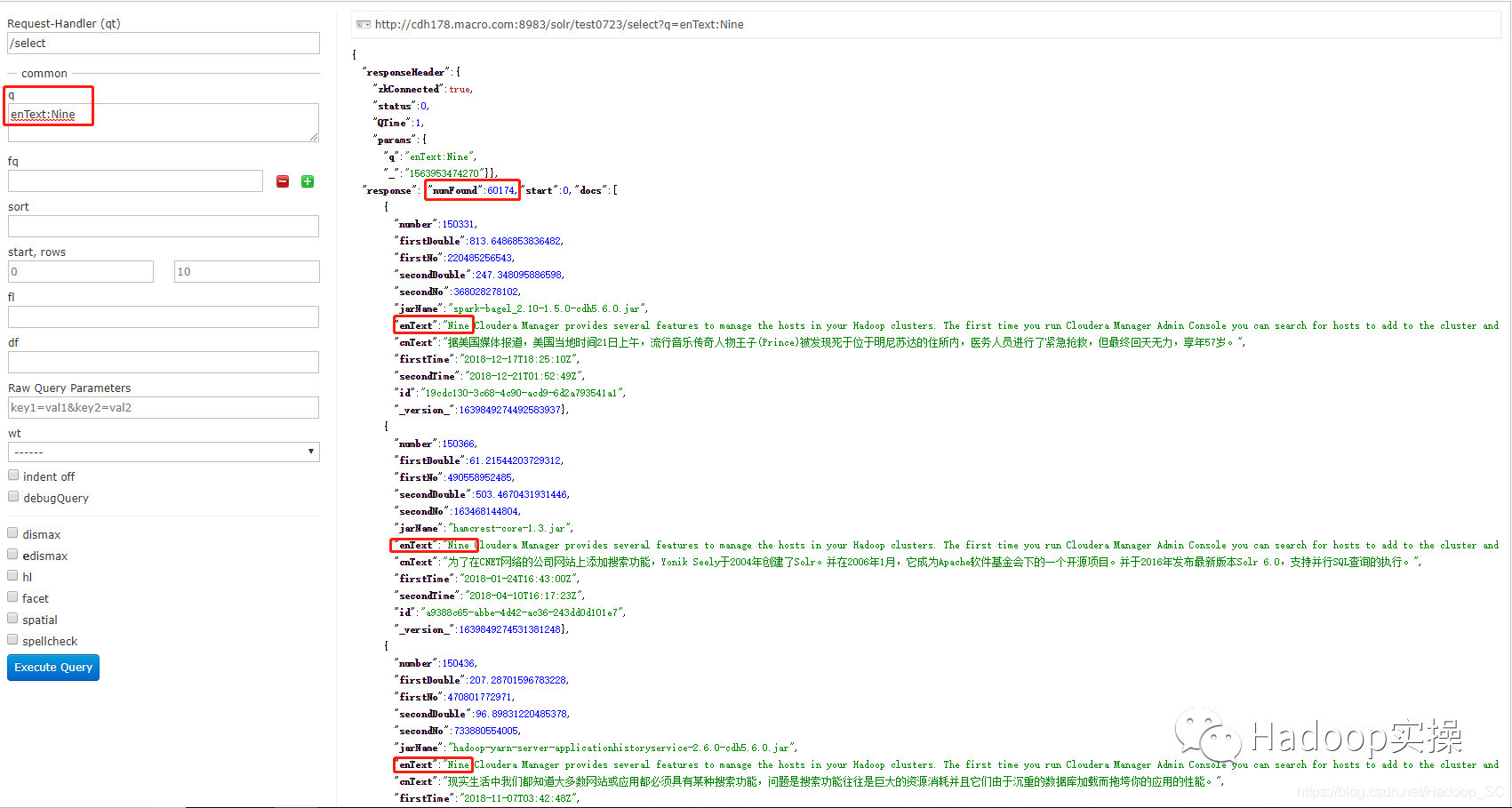Click _version_ value 1639849274492583937
The width and height of the screenshot is (1512, 808).
click(509, 410)
